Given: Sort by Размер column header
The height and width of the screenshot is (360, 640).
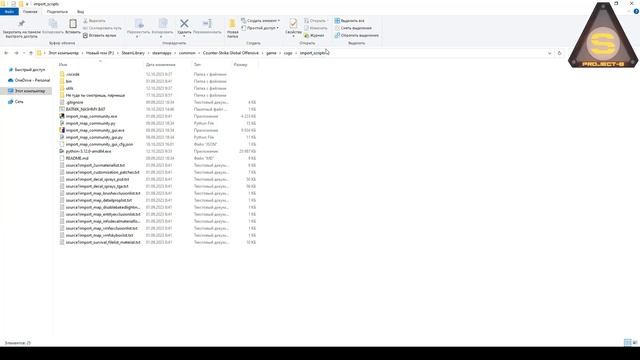Looking at the screenshot, I should (240, 64).
